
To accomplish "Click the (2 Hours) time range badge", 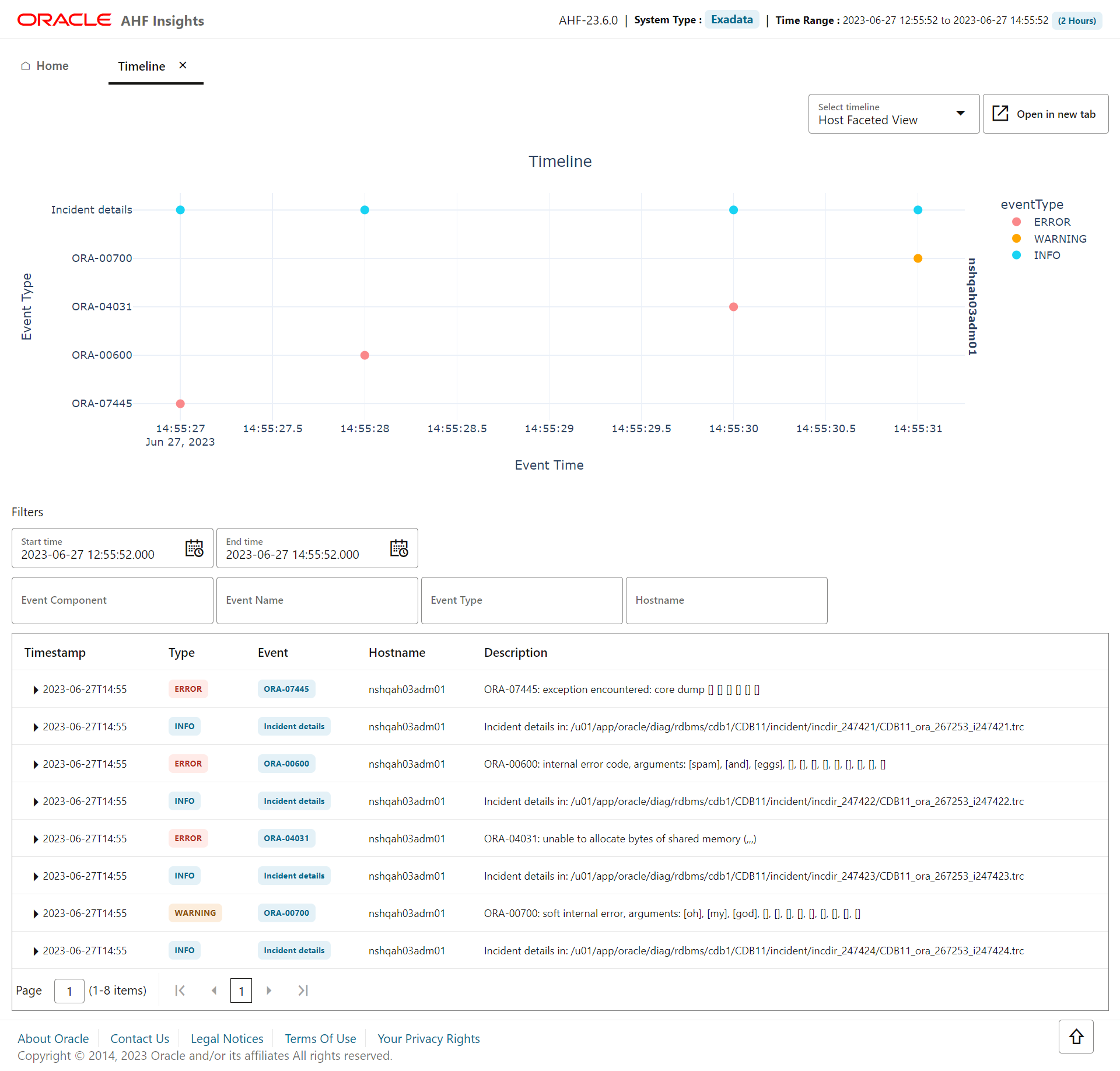I will point(1077,20).
